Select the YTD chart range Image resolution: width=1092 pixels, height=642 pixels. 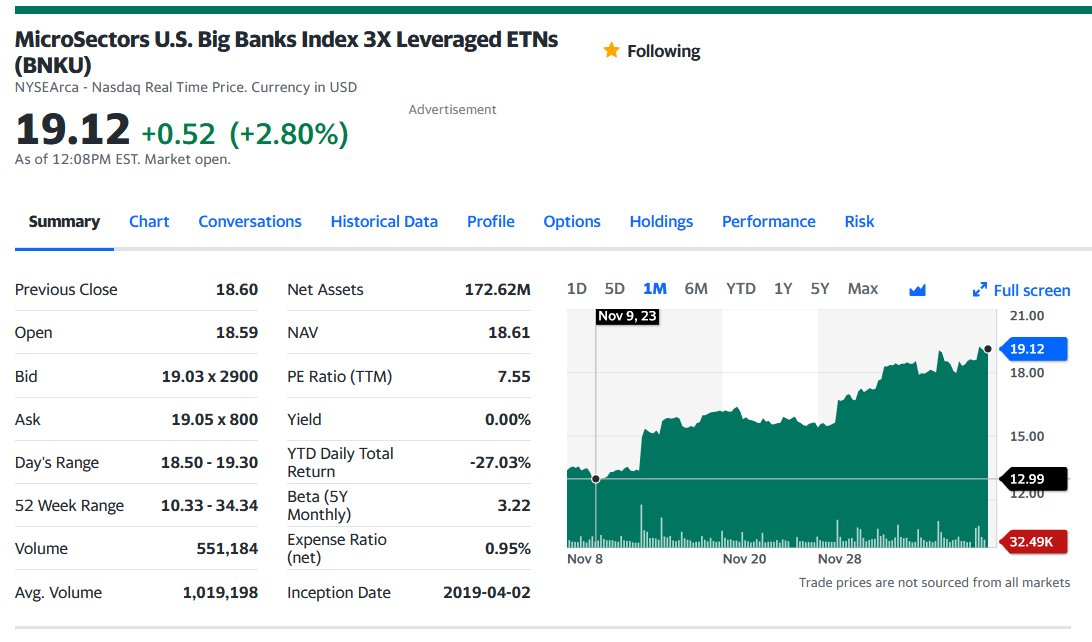pyautogui.click(x=740, y=289)
